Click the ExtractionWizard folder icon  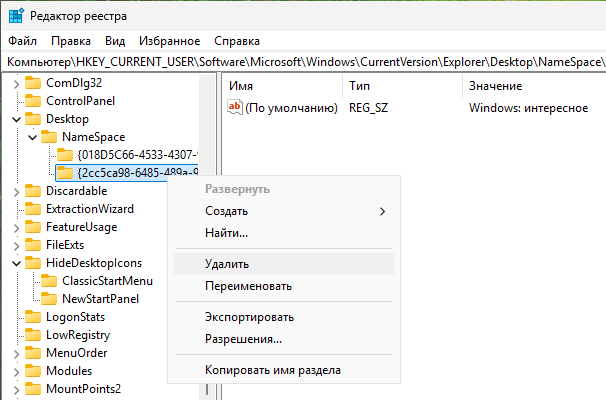coord(32,209)
